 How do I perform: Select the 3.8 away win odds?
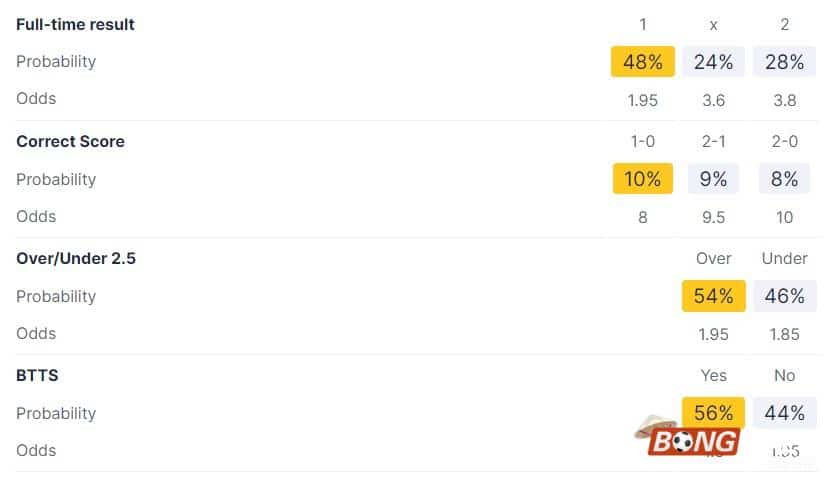pos(784,100)
